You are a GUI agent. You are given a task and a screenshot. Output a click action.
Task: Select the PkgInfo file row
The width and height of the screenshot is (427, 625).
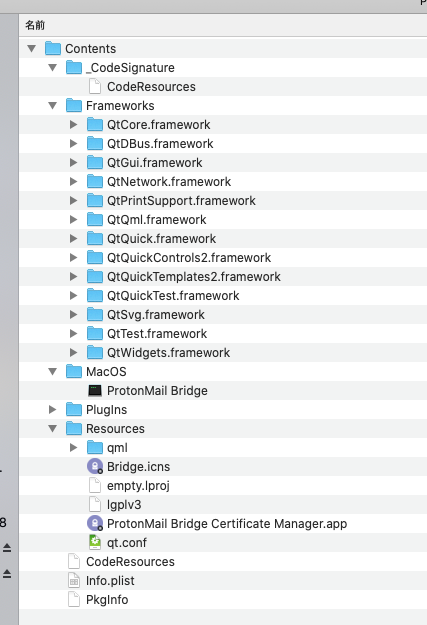pyautogui.click(x=223, y=599)
